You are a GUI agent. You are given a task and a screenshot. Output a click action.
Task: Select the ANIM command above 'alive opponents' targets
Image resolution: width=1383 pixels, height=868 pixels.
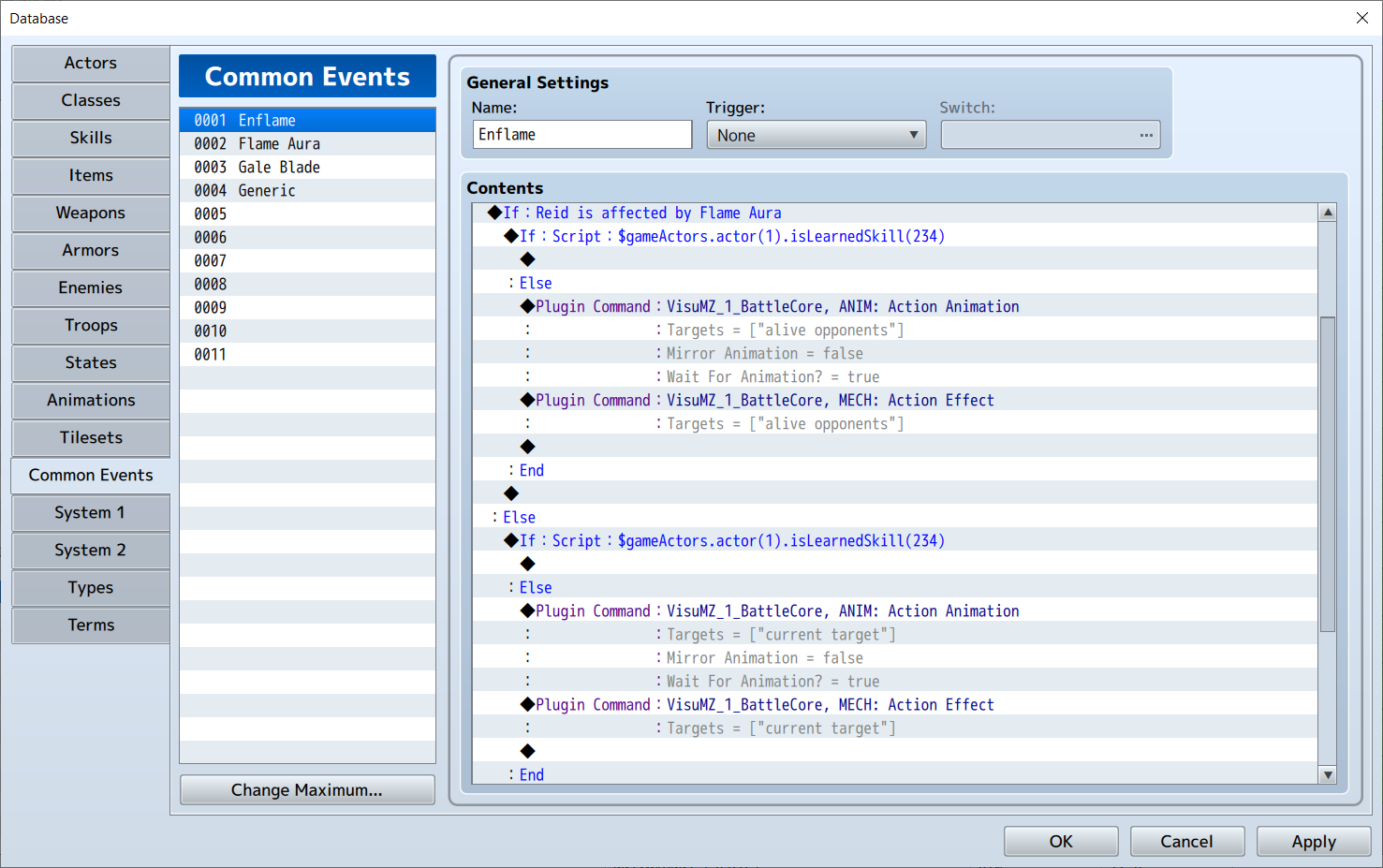tap(895, 306)
